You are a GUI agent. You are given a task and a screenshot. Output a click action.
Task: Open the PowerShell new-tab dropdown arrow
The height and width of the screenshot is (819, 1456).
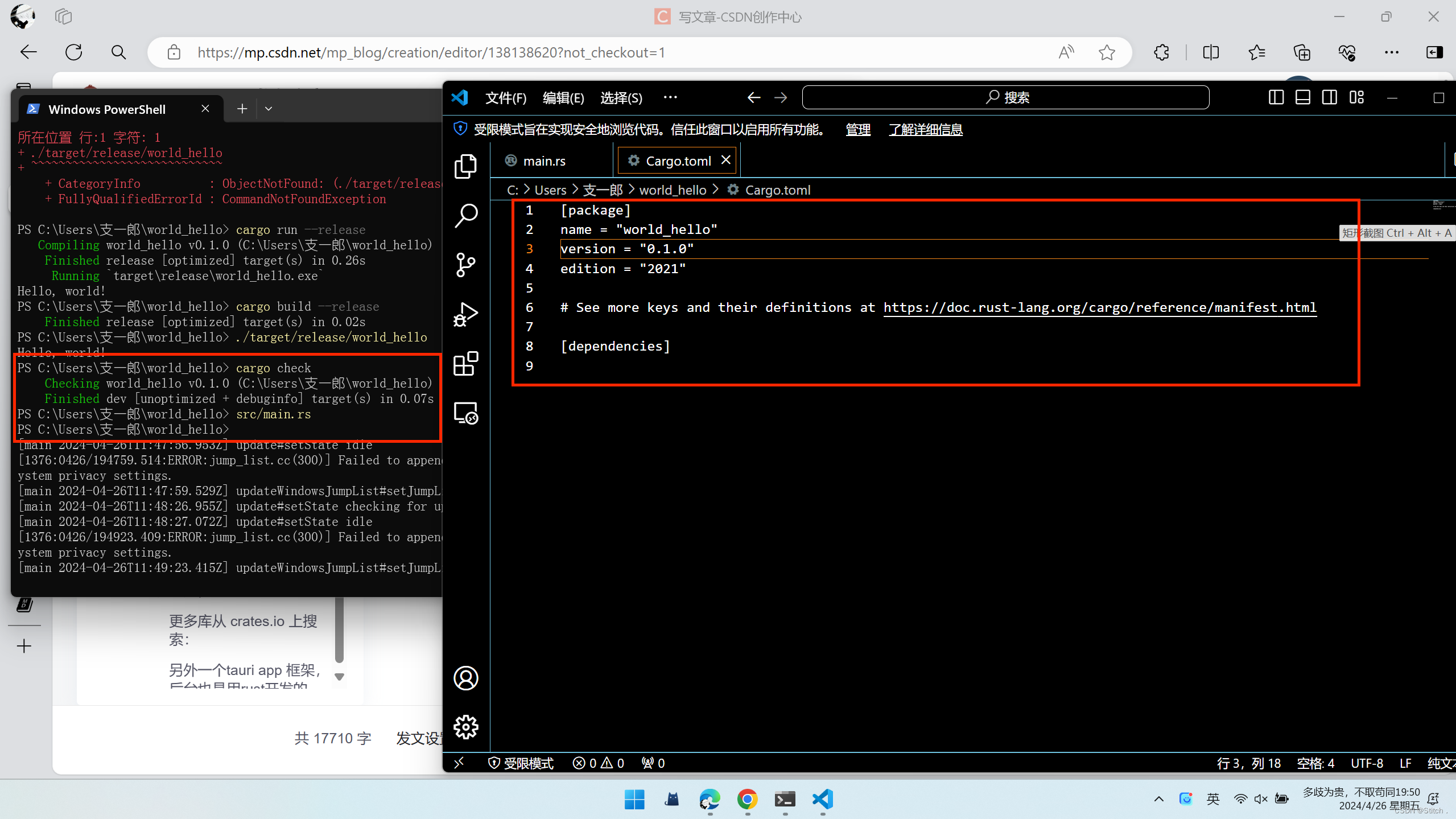pyautogui.click(x=269, y=109)
